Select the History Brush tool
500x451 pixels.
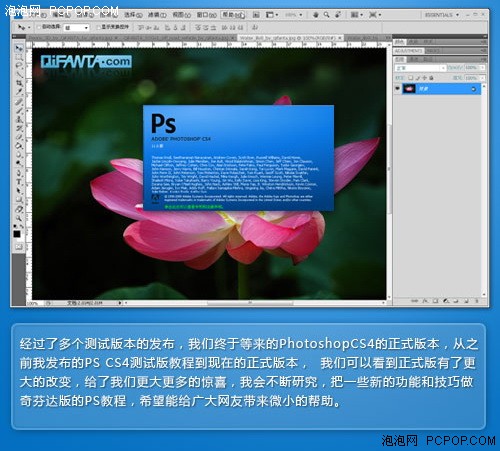point(19,128)
